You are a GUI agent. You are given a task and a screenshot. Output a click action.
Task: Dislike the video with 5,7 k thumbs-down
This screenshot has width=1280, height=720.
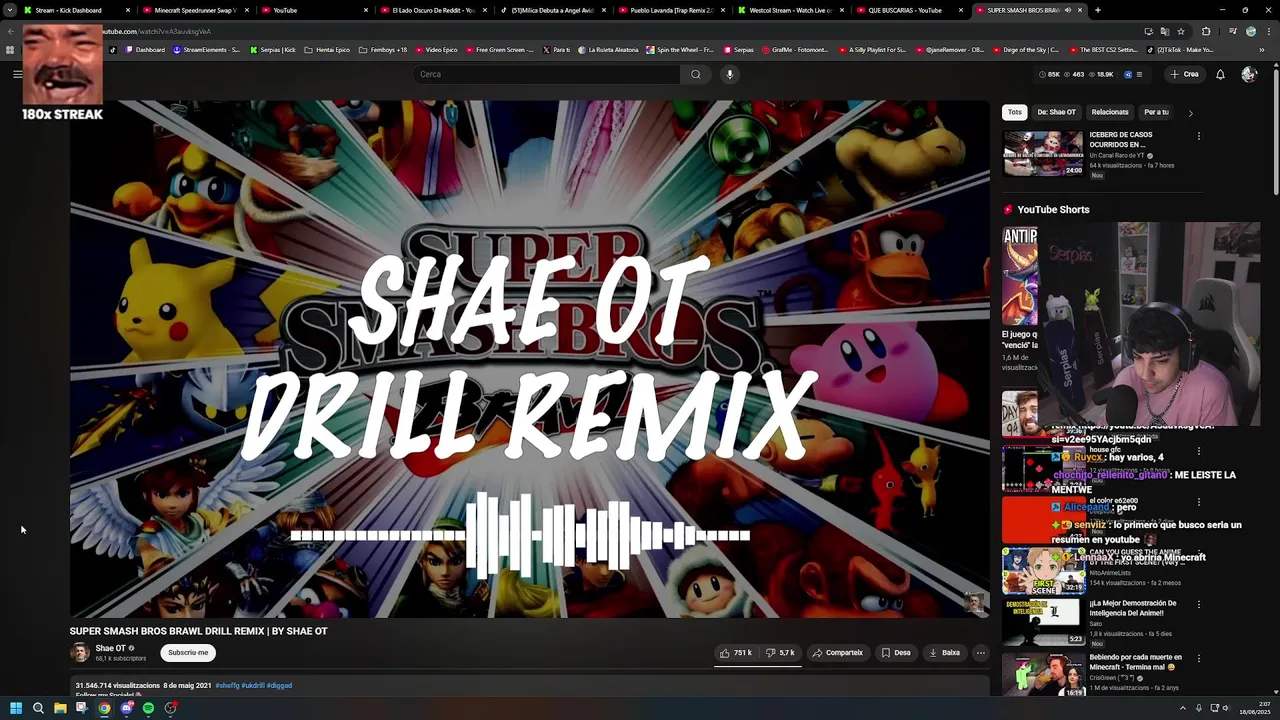[x=781, y=653]
